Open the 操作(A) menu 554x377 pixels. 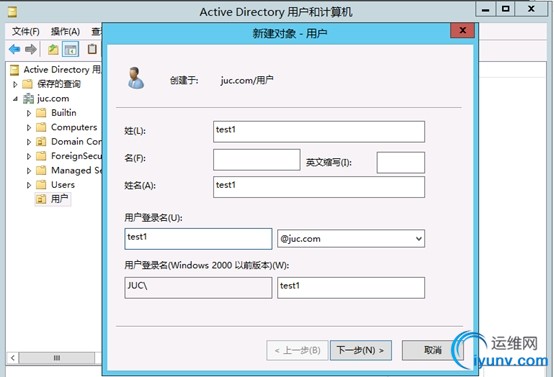pyautogui.click(x=65, y=31)
